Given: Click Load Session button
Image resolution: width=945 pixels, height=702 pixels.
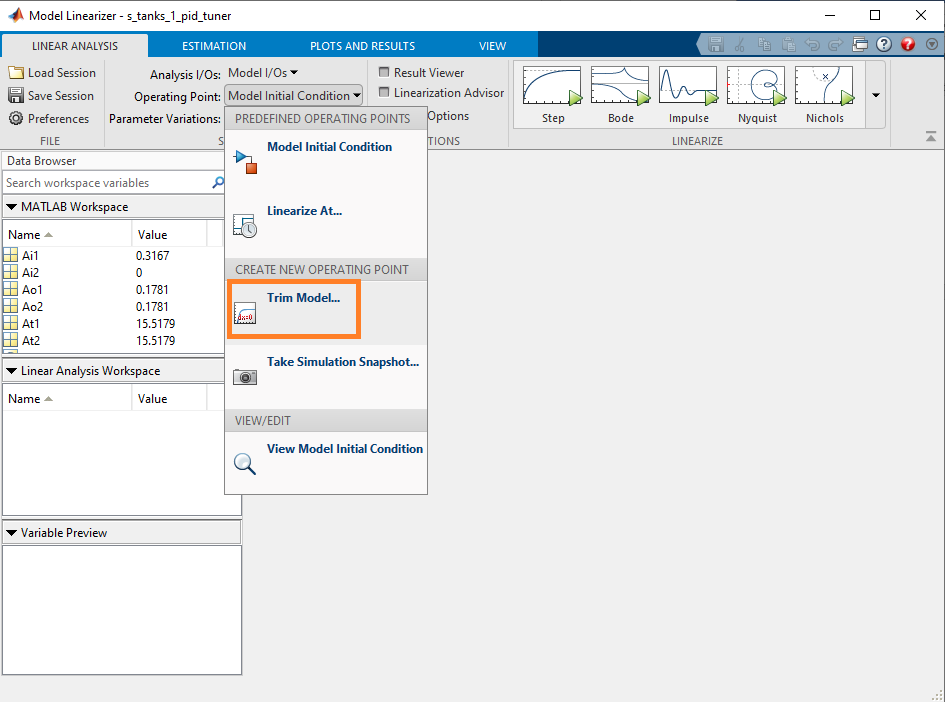Looking at the screenshot, I should pyautogui.click(x=52, y=73).
